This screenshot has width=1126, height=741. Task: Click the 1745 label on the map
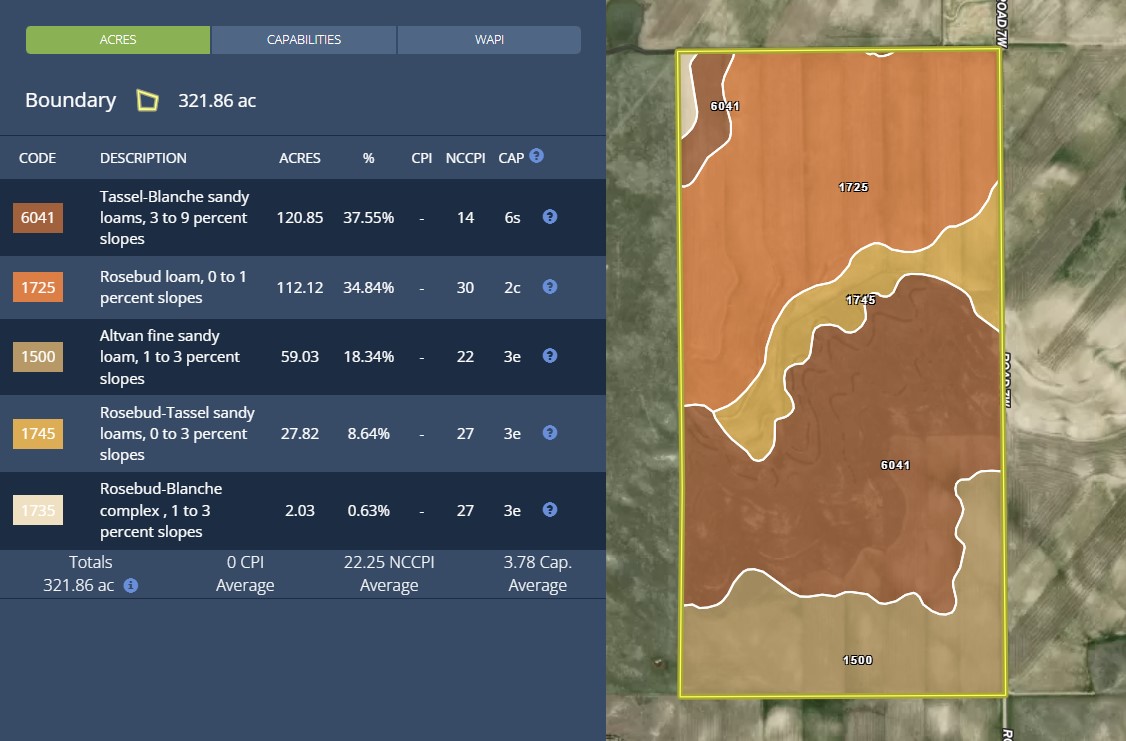[x=860, y=300]
